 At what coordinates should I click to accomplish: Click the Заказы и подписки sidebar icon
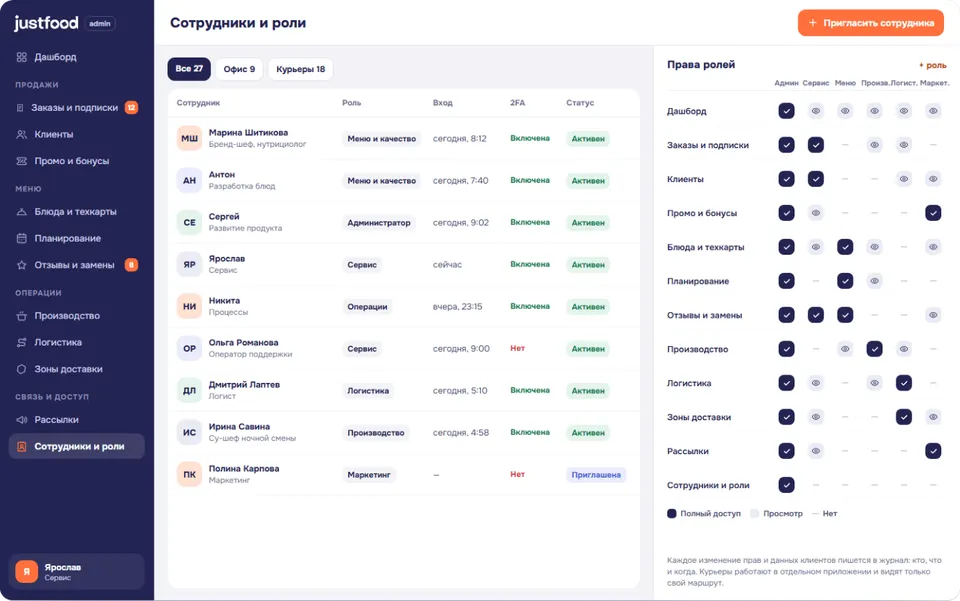tap(20, 108)
